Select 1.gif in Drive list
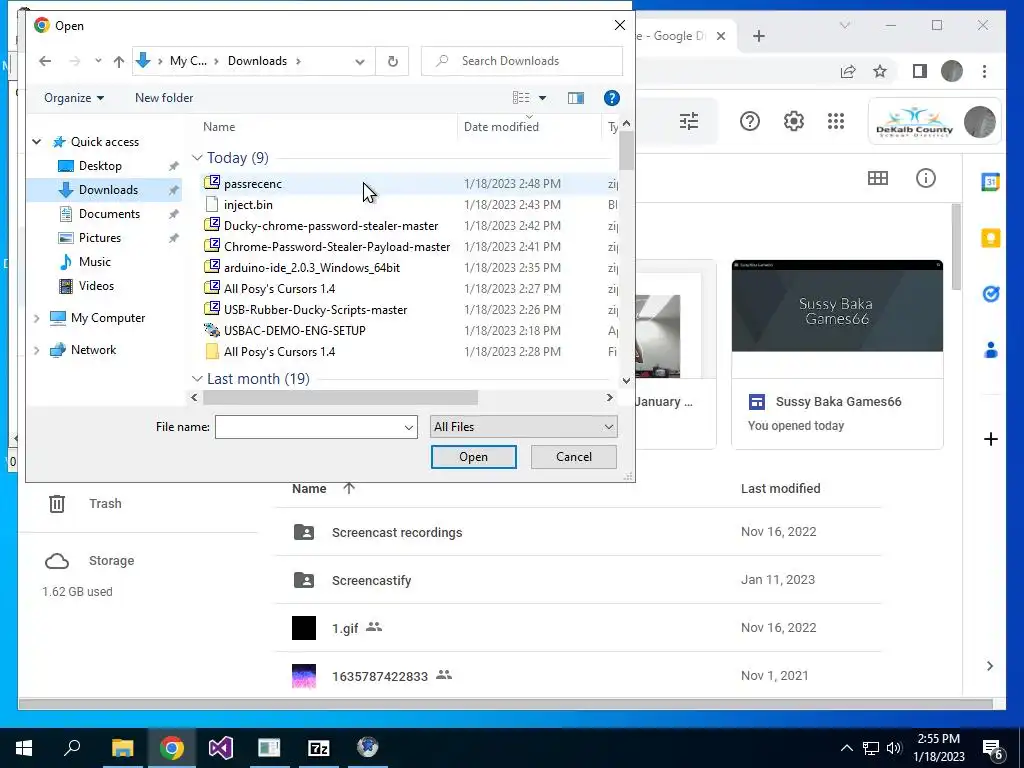This screenshot has height=768, width=1024. (345, 628)
